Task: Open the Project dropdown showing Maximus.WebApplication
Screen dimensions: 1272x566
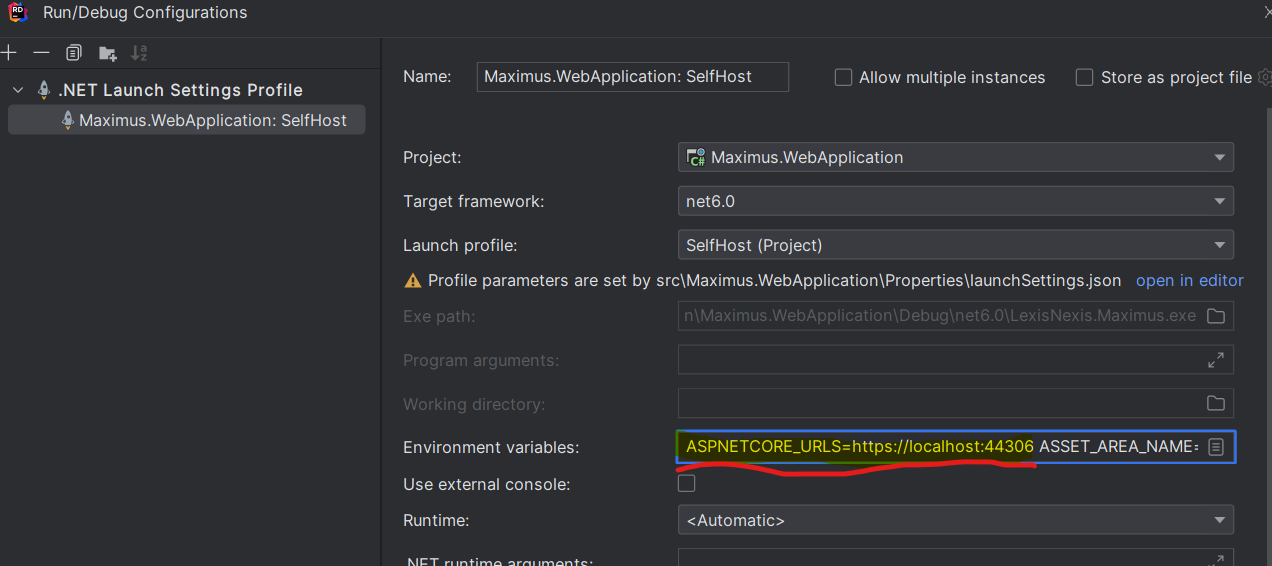Action: point(955,157)
